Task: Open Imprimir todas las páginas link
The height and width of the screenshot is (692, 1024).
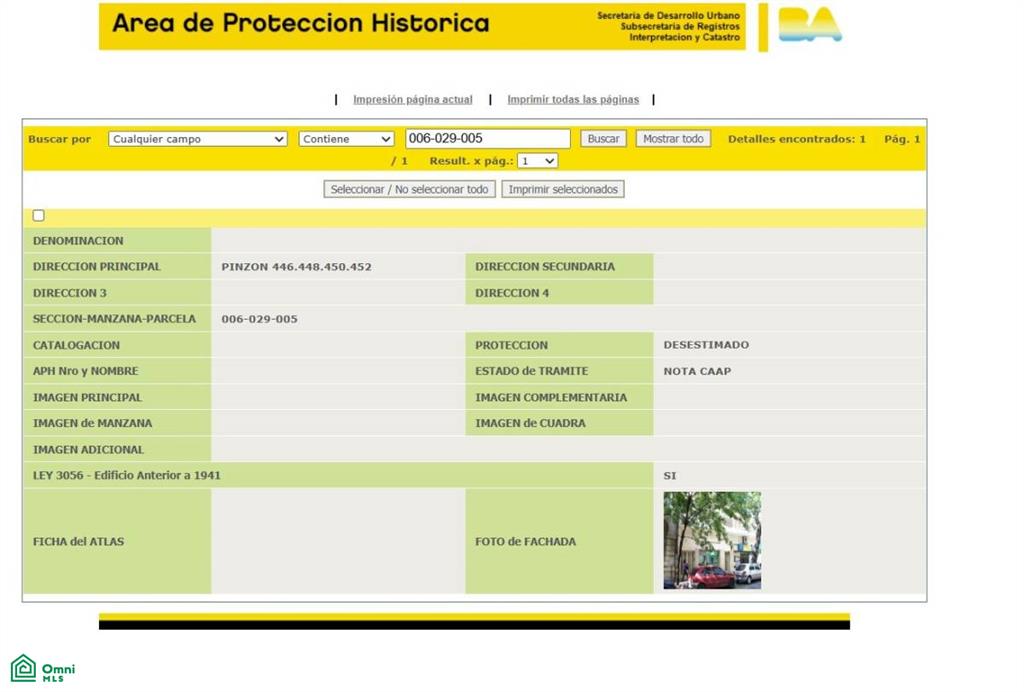Action: tap(573, 99)
